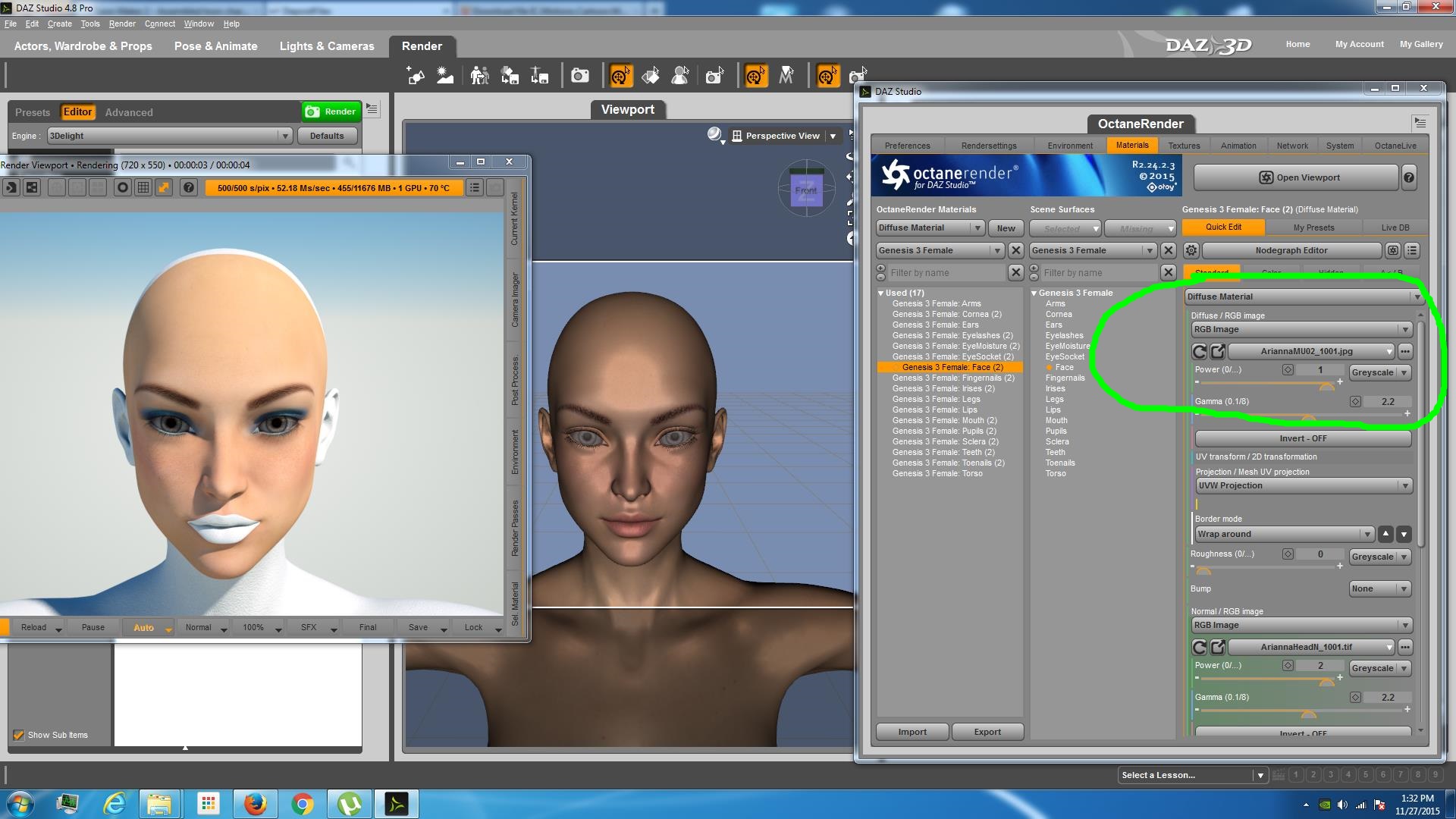
Task: Open the render Engine 3Delight dropdown
Action: pyautogui.click(x=169, y=136)
